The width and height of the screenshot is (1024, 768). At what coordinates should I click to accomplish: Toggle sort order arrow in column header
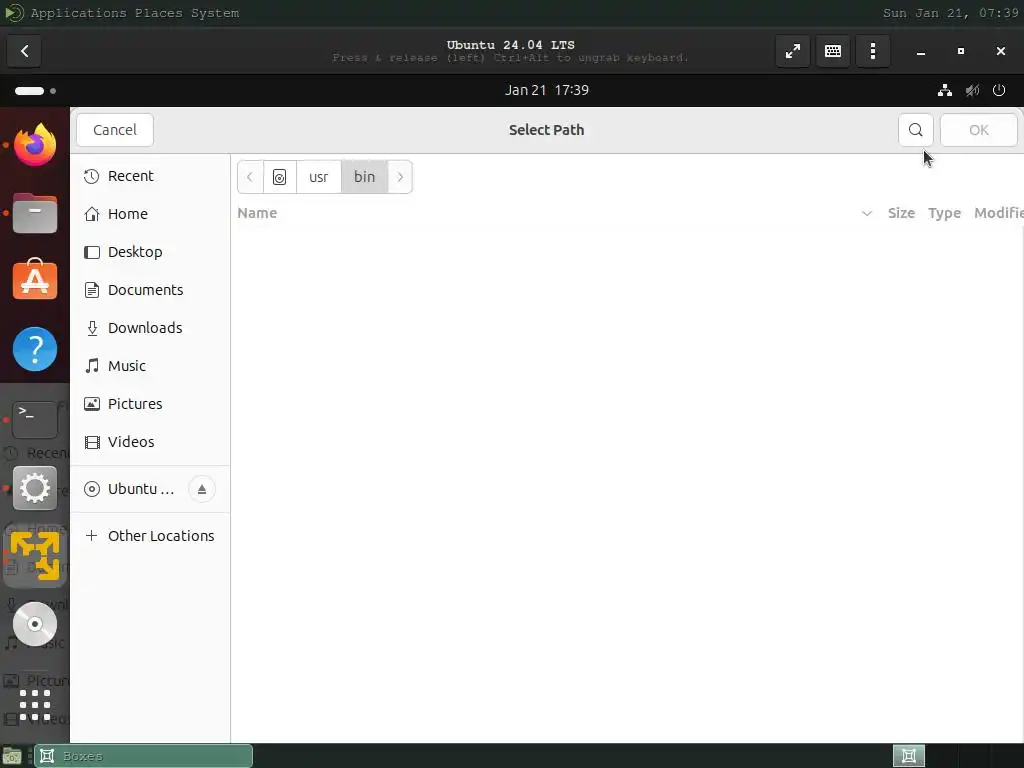tap(867, 214)
